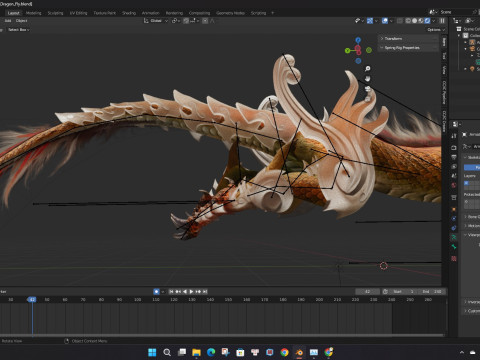Click the pan hand viewport gizmo
This screenshot has width=480, height=360.
coord(367,79)
